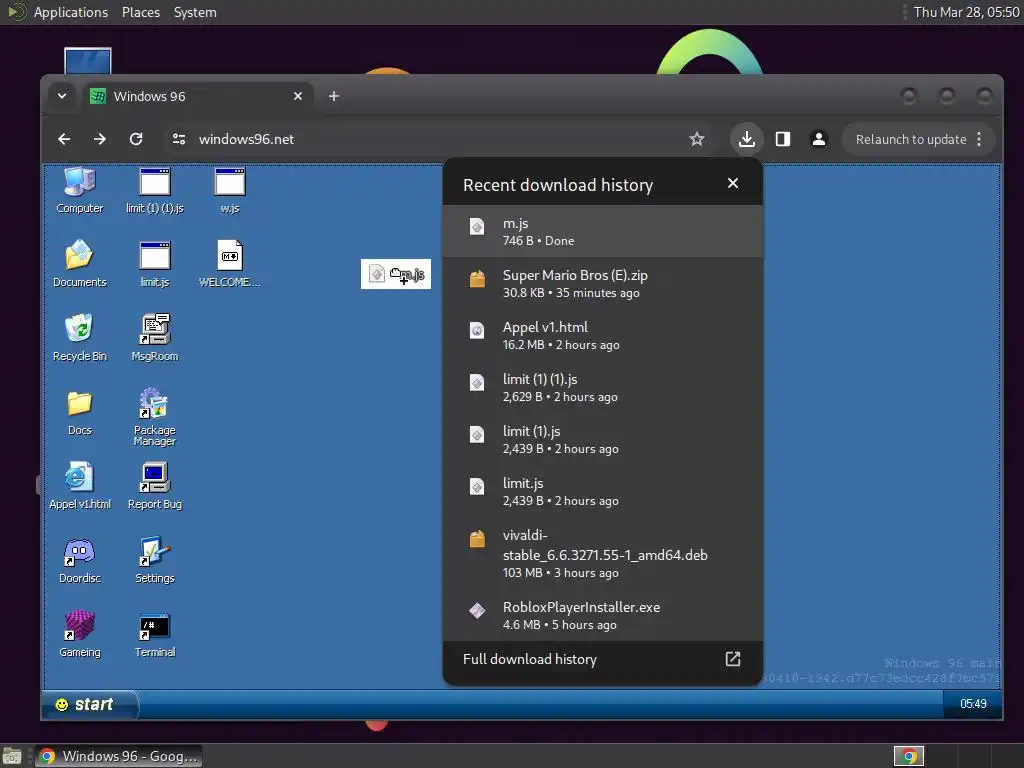Open the limit (1) (1).js desktop file icon
The height and width of the screenshot is (768, 1024).
click(x=155, y=191)
